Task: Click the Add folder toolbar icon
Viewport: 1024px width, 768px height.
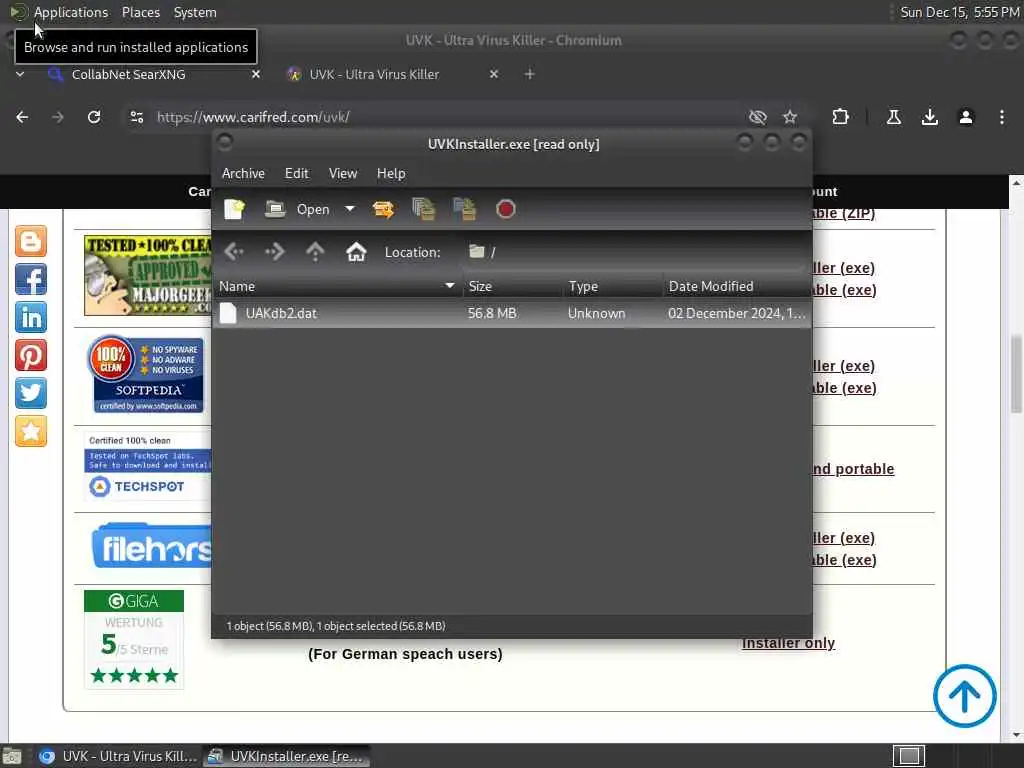Action: (464, 209)
